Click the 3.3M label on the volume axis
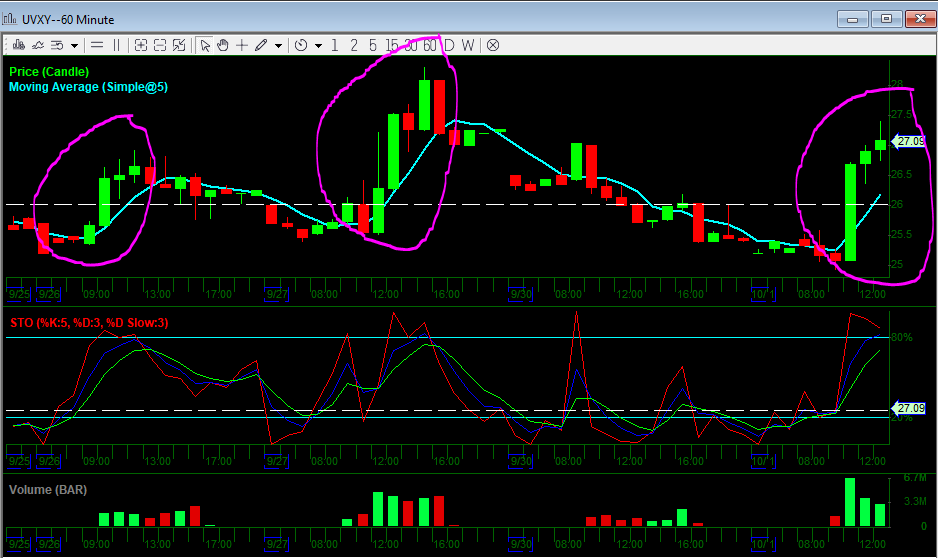Screen dimensions: 938x558 tap(915, 501)
